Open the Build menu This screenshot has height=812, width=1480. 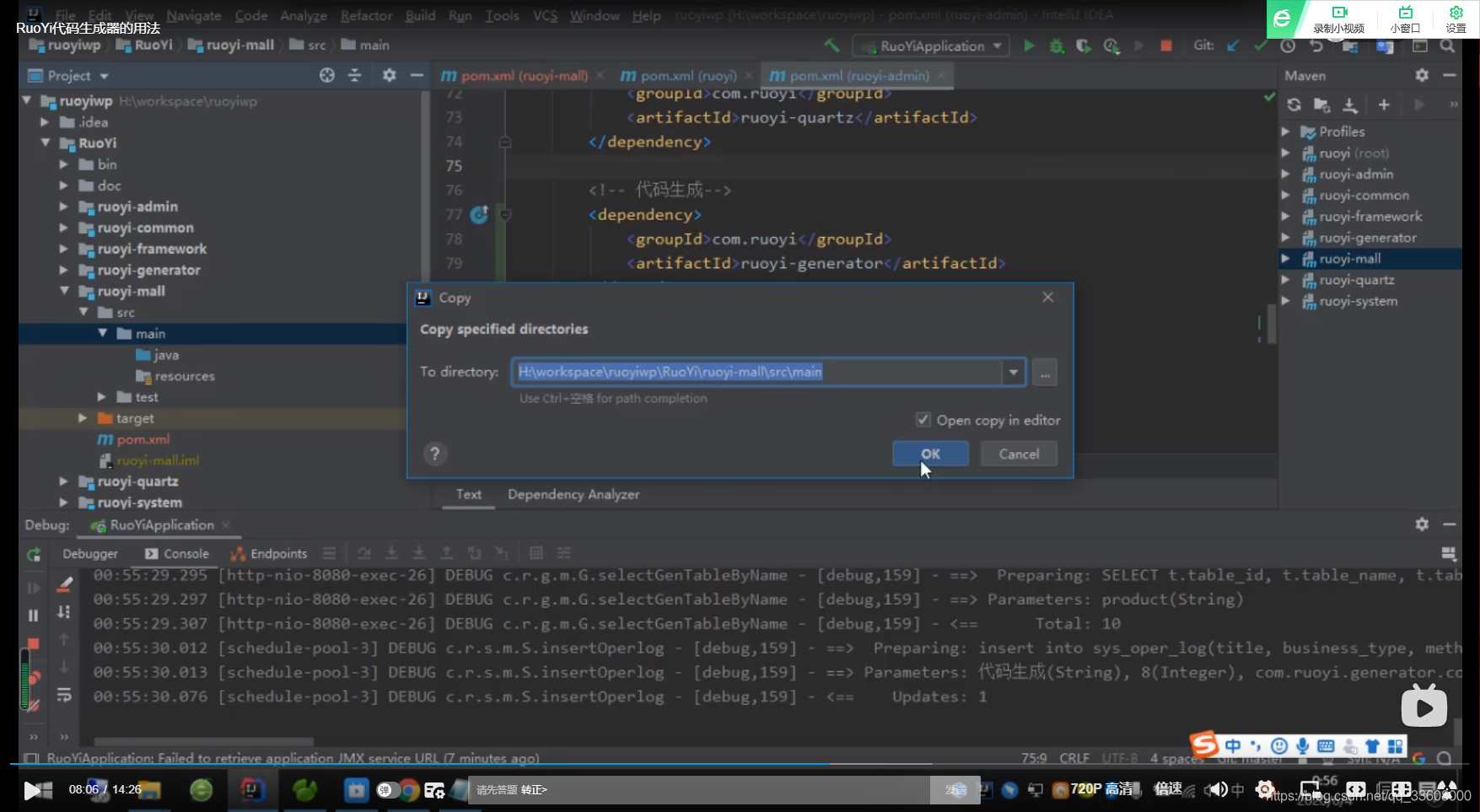point(420,15)
